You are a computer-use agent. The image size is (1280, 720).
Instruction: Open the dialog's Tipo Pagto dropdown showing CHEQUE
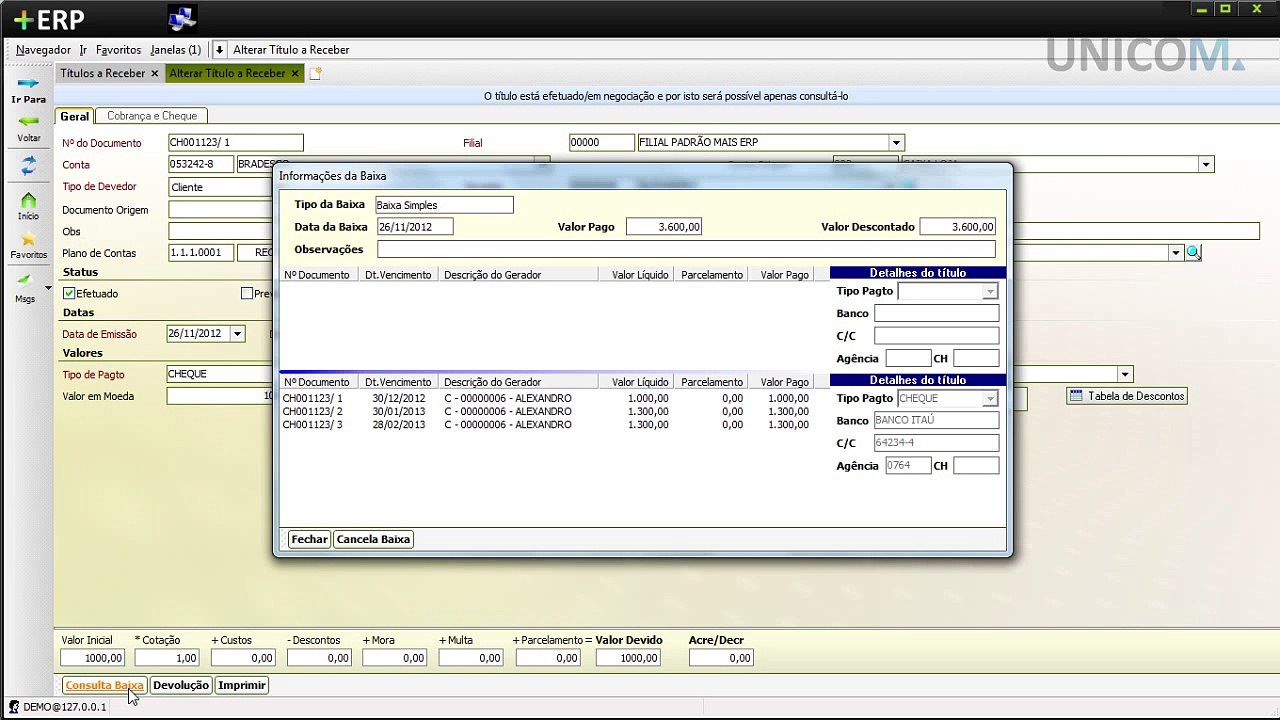(990, 399)
